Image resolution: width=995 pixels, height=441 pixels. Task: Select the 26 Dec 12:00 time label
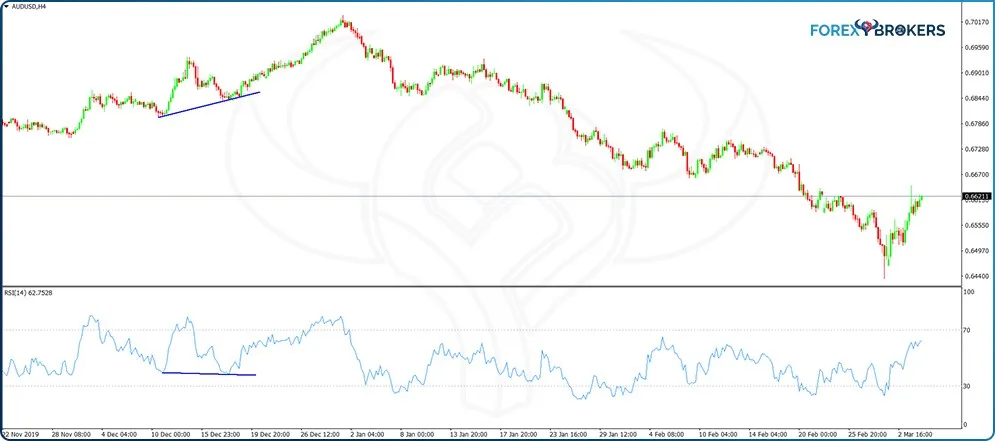(x=319, y=434)
